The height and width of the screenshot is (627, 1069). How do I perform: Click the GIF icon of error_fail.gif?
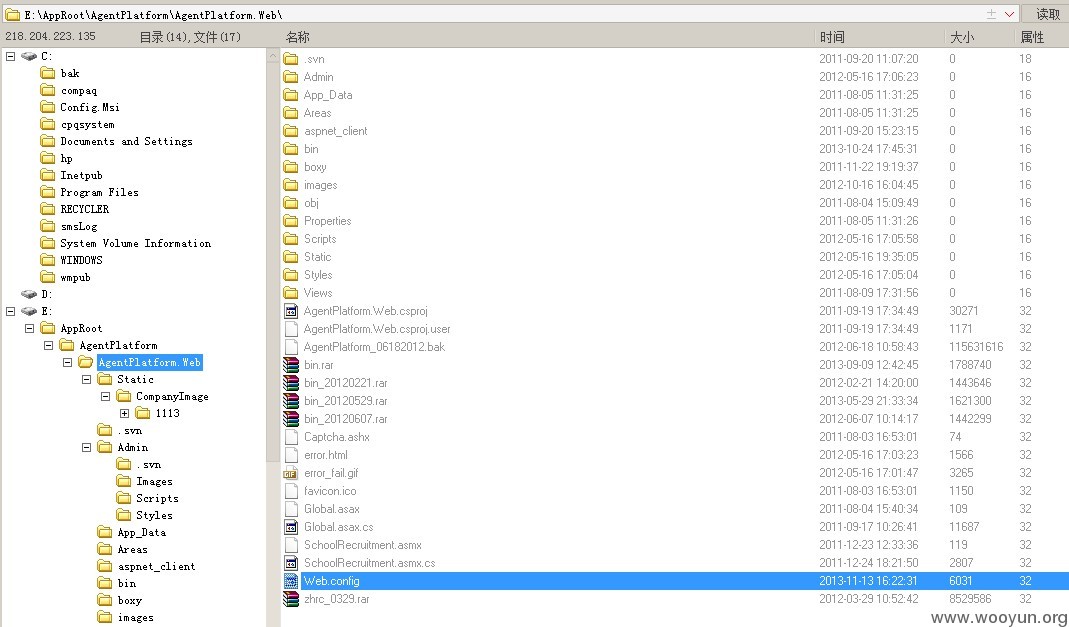[291, 473]
